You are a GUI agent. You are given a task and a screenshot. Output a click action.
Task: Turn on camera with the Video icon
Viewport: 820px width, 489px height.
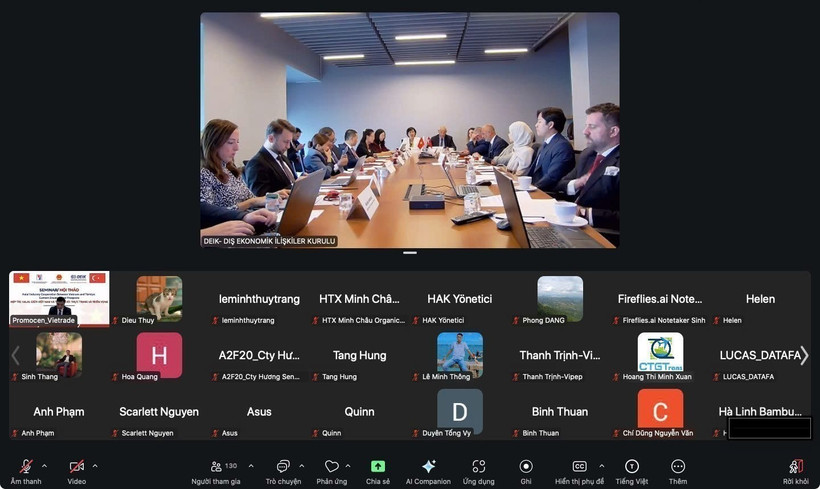coord(77,467)
